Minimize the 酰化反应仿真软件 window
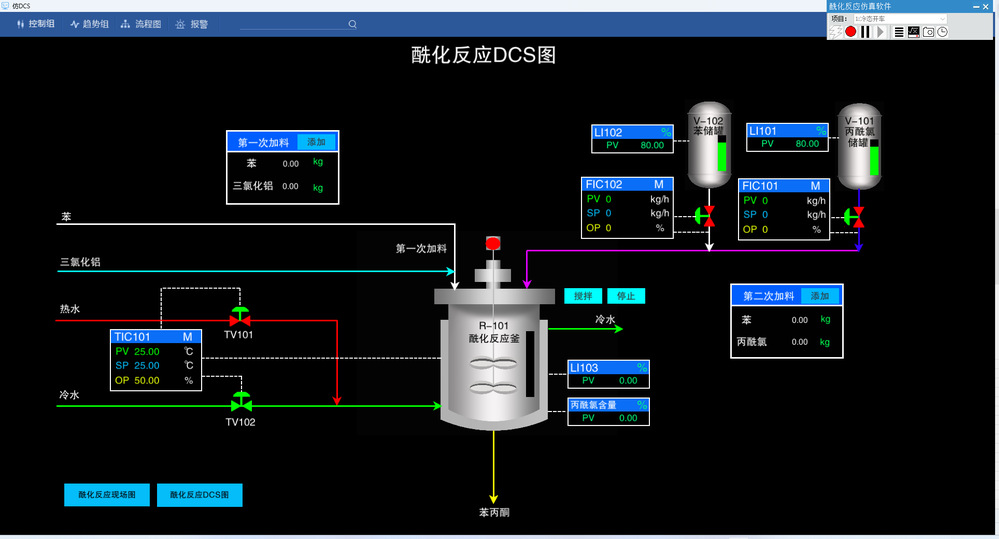This screenshot has width=999, height=539. [977, 6]
